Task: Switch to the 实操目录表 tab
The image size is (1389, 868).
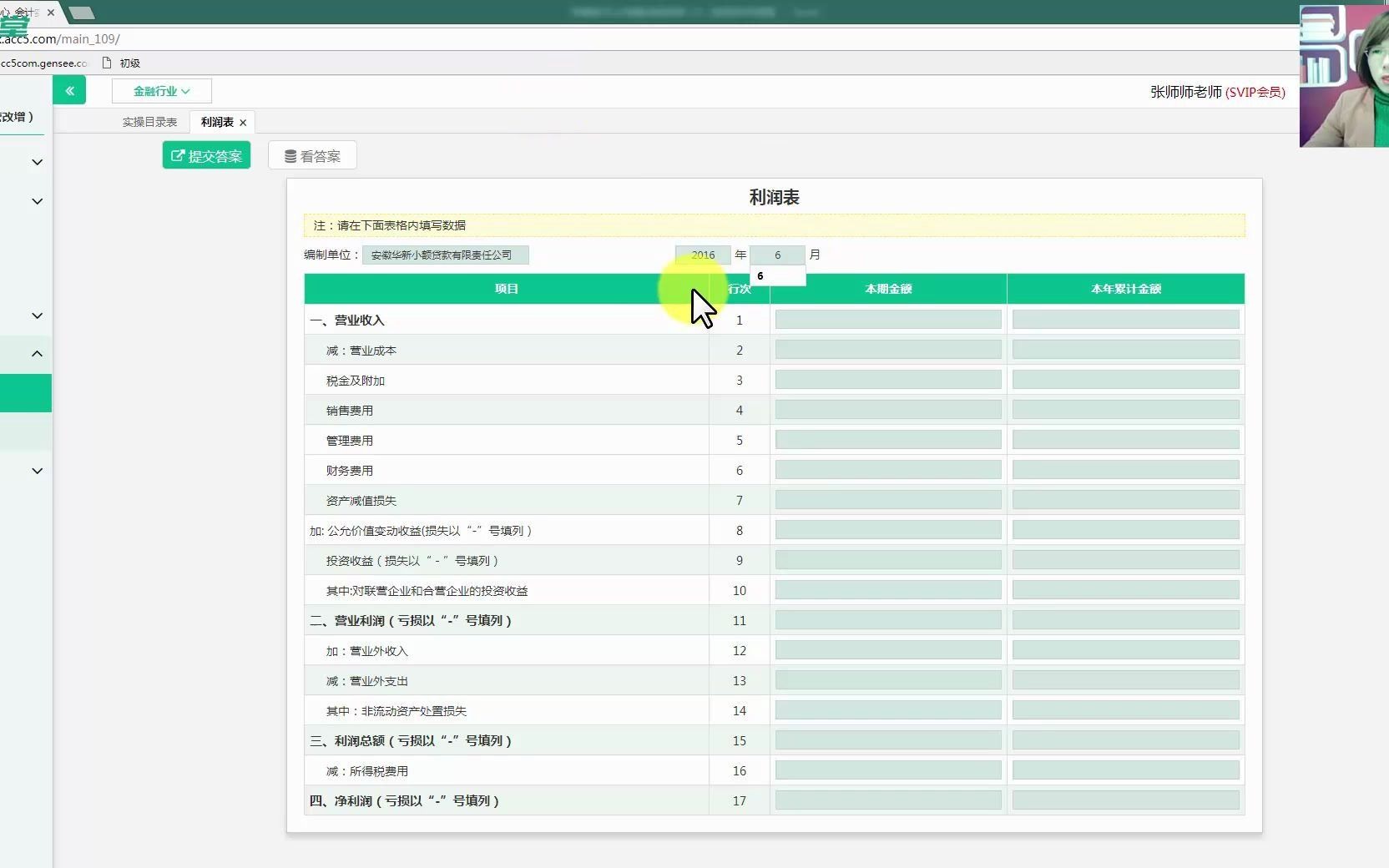Action: click(149, 122)
